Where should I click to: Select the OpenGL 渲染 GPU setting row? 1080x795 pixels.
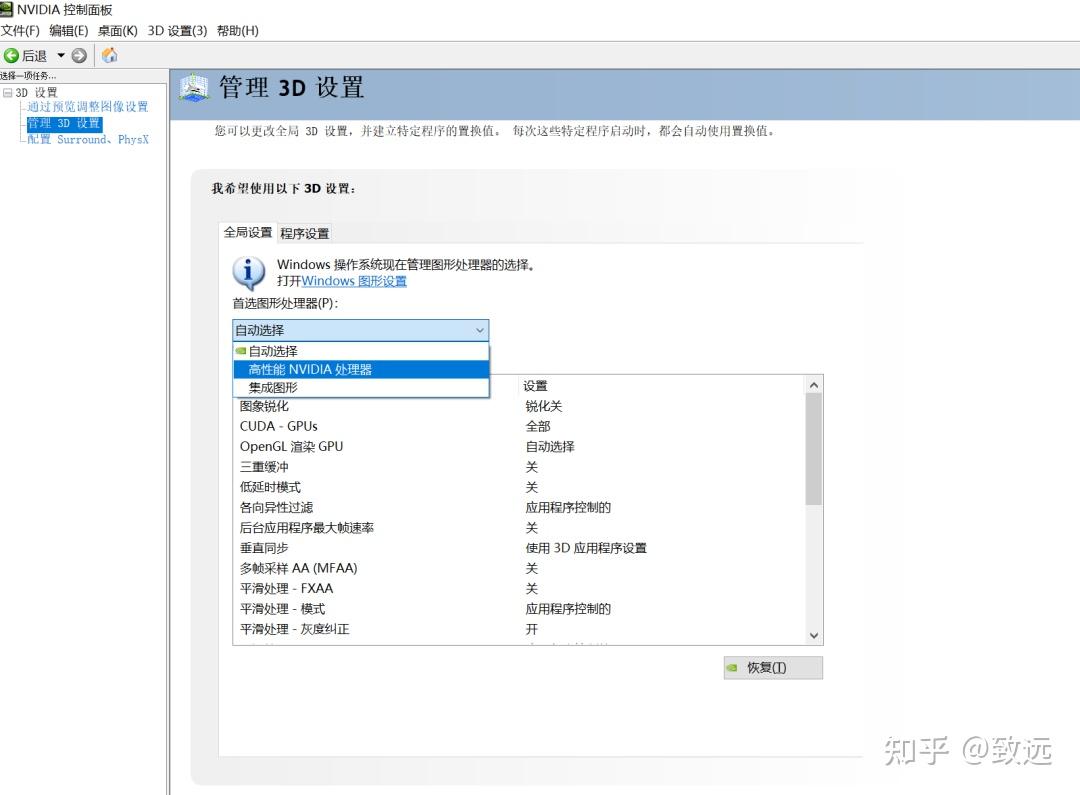pos(519,446)
